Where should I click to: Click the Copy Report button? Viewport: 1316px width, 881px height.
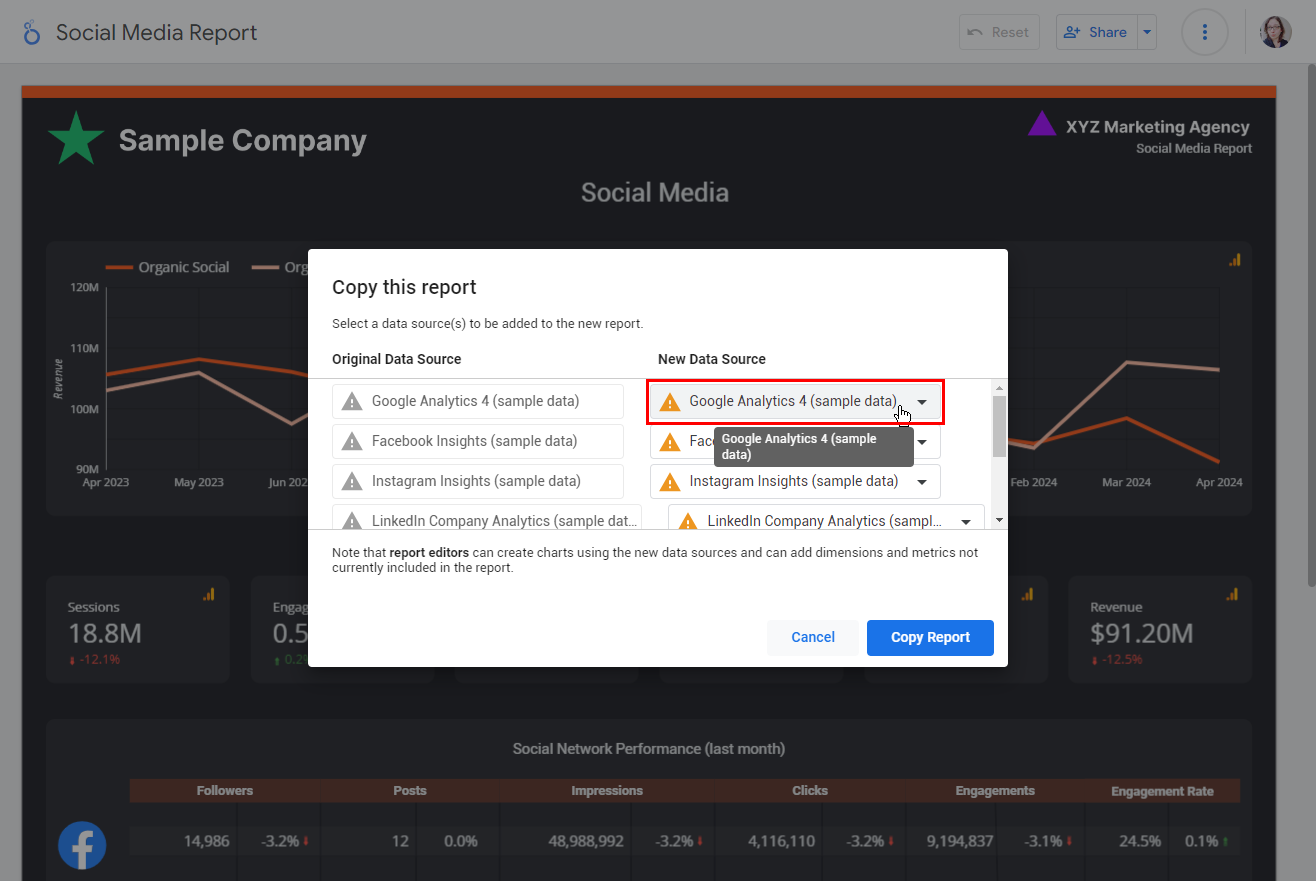click(930, 638)
